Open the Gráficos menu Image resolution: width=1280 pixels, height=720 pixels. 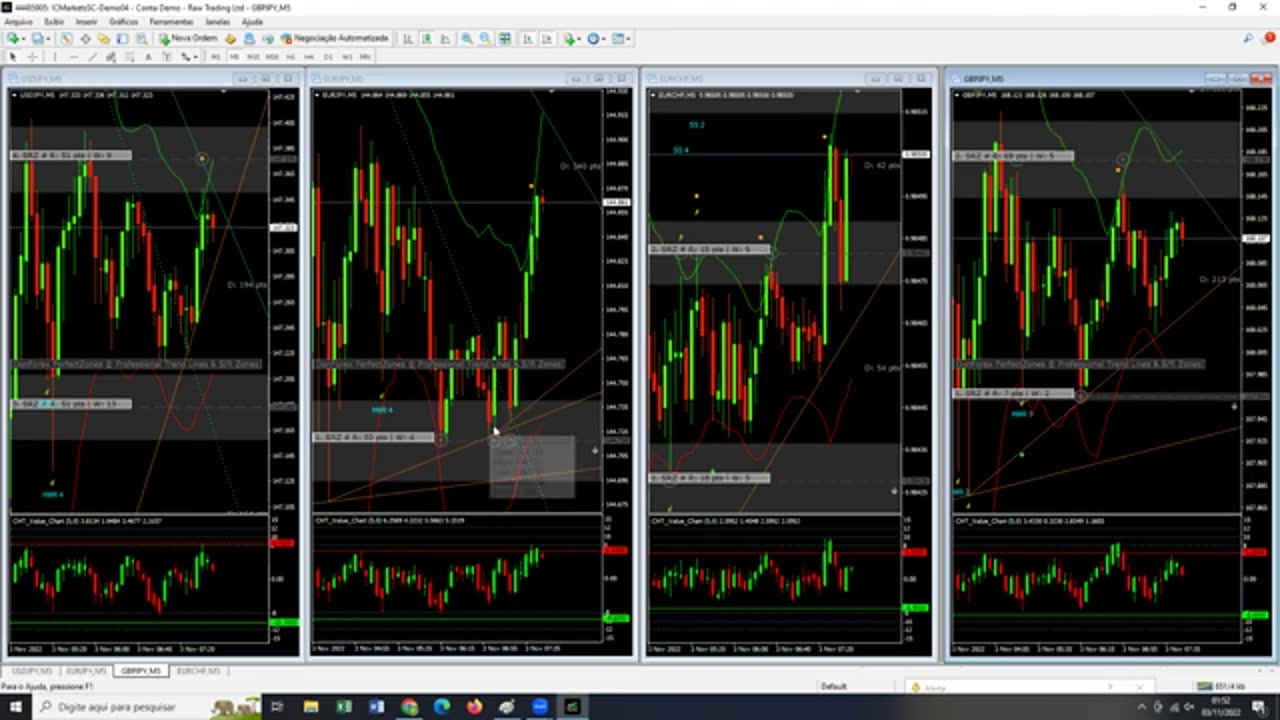[x=124, y=21]
